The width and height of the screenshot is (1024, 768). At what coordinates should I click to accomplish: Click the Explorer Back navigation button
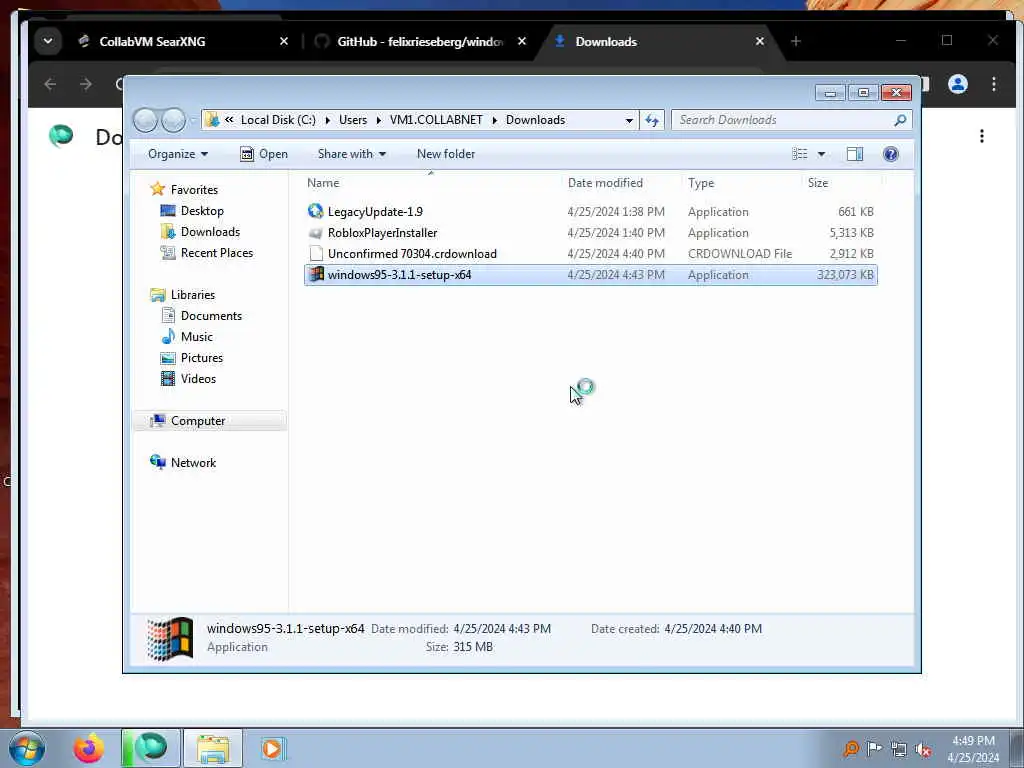click(x=145, y=120)
